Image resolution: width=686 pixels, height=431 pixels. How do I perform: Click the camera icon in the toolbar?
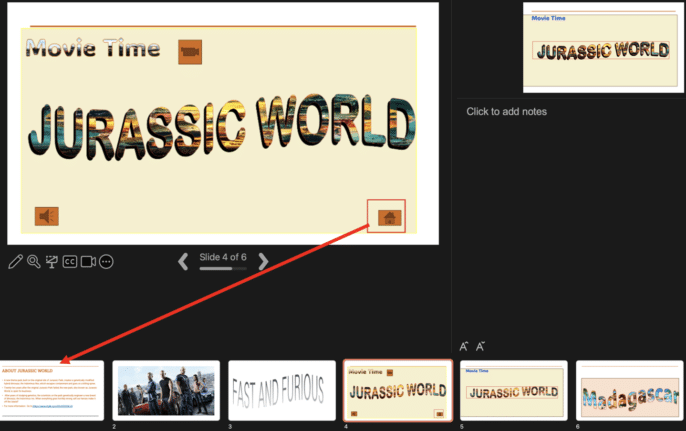[x=88, y=262]
